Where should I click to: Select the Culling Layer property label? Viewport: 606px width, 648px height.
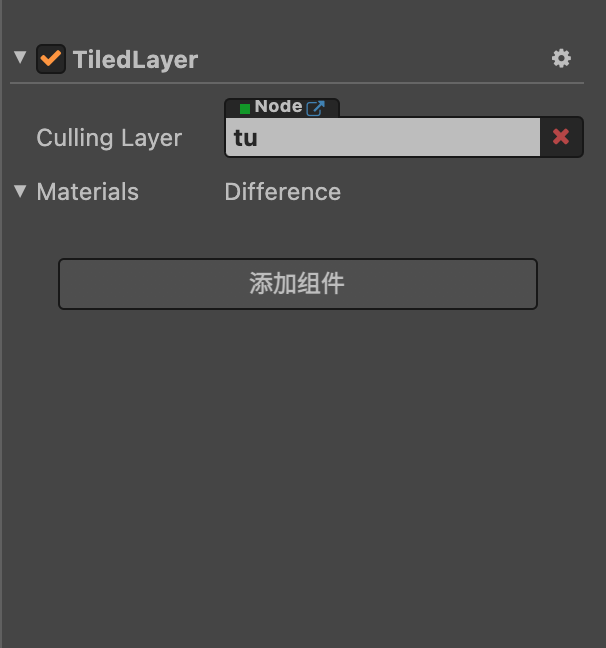pos(109,138)
